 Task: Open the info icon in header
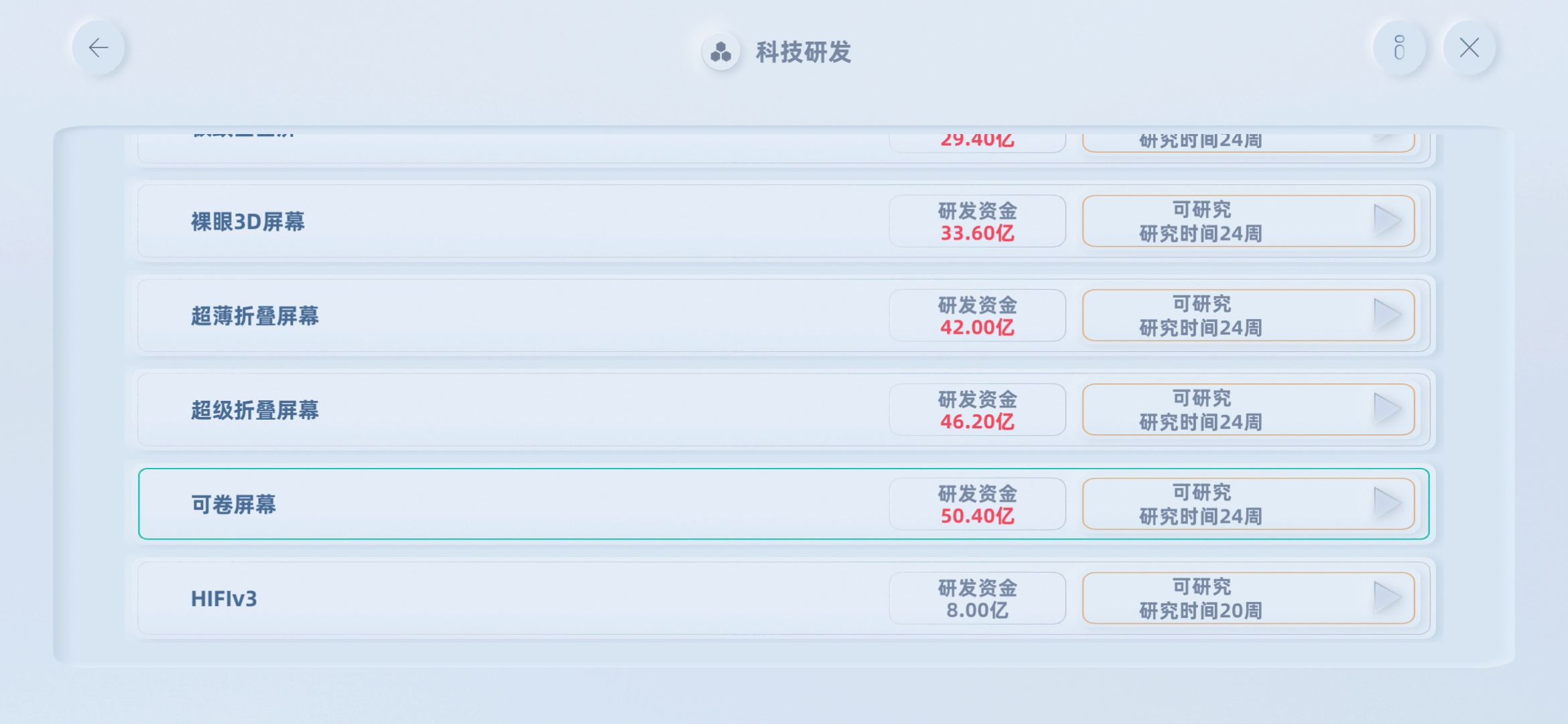(1399, 48)
